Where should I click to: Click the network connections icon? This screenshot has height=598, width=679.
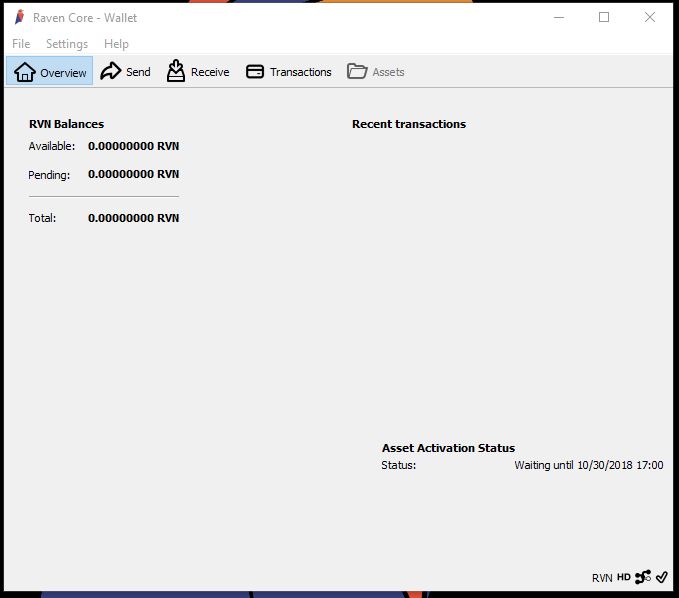tap(643, 577)
